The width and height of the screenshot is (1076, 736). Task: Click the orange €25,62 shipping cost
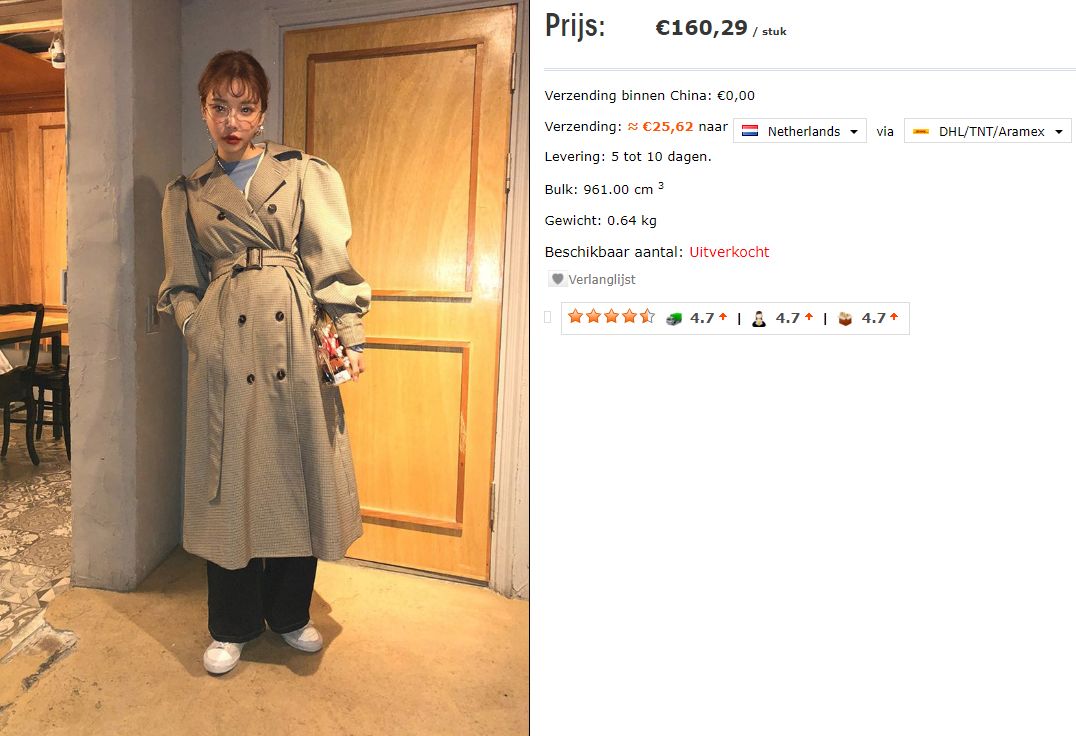coord(668,126)
